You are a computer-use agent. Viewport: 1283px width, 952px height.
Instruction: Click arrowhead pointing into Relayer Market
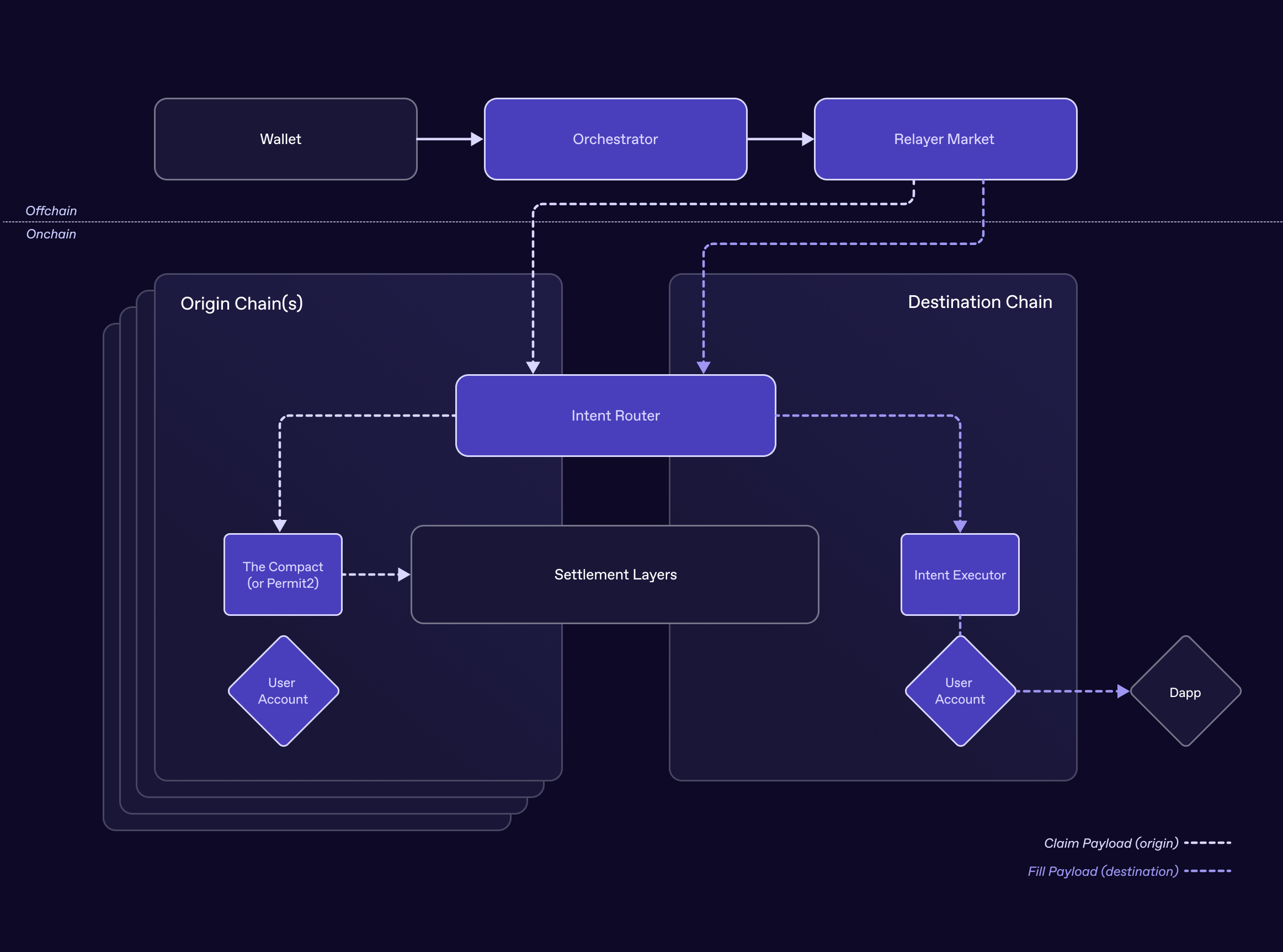pyautogui.click(x=807, y=139)
